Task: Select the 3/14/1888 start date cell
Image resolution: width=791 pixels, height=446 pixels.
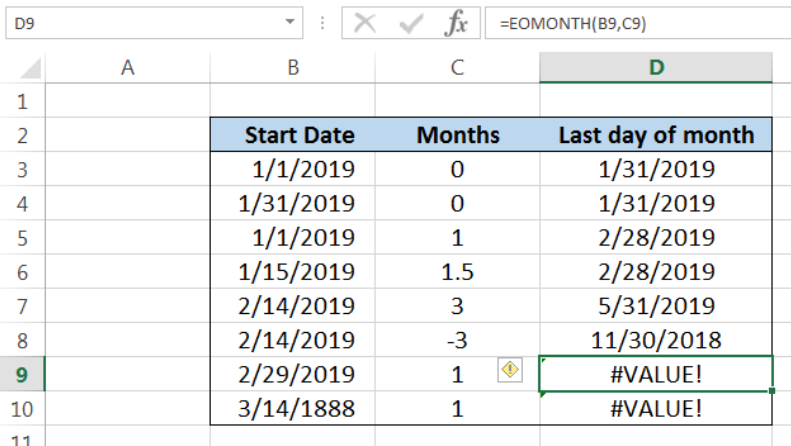Action: click(x=292, y=408)
